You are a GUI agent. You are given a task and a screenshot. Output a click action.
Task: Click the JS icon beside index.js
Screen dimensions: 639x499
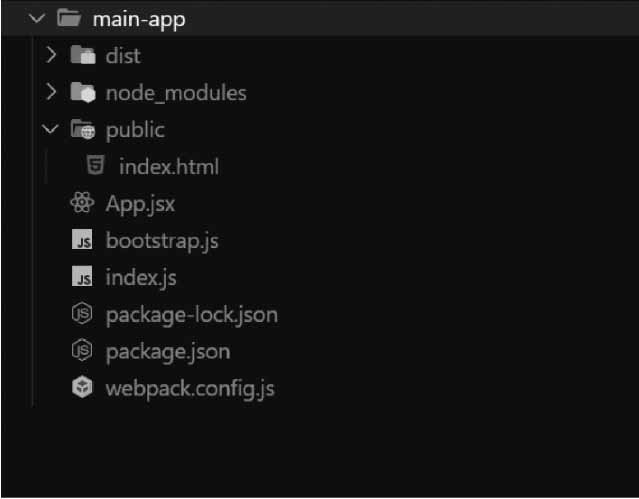coord(82,278)
